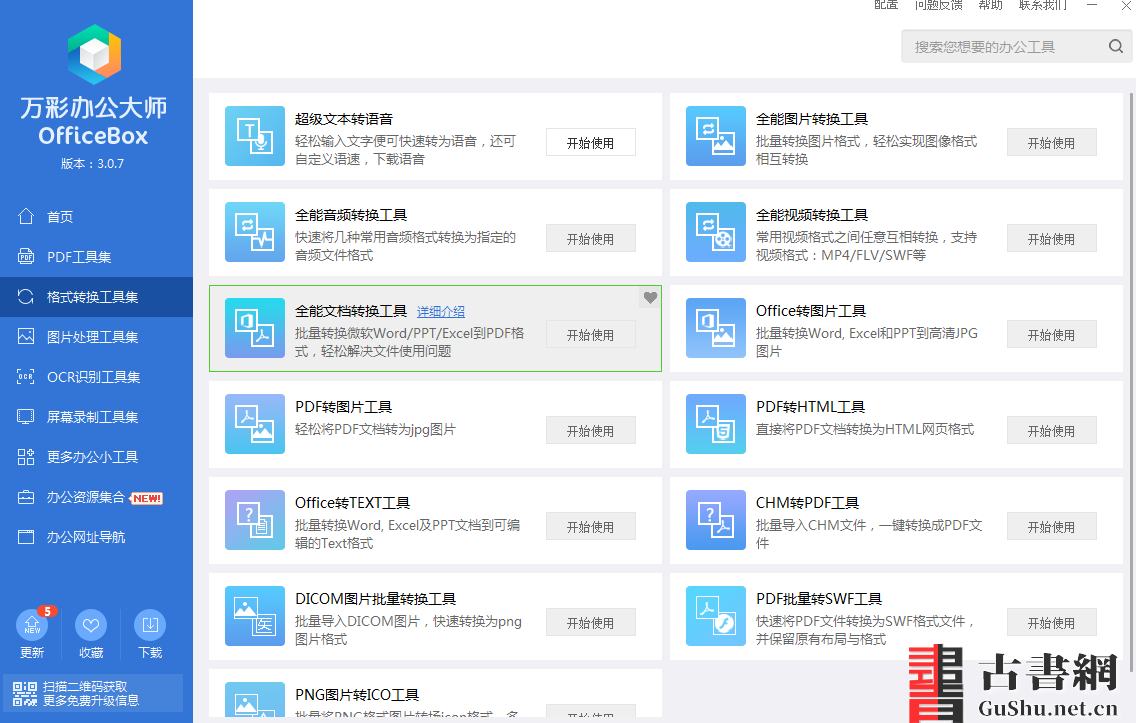Viewport: 1136px width, 723px height.
Task: Start using DICOM图片批量转换工具
Action: point(590,622)
